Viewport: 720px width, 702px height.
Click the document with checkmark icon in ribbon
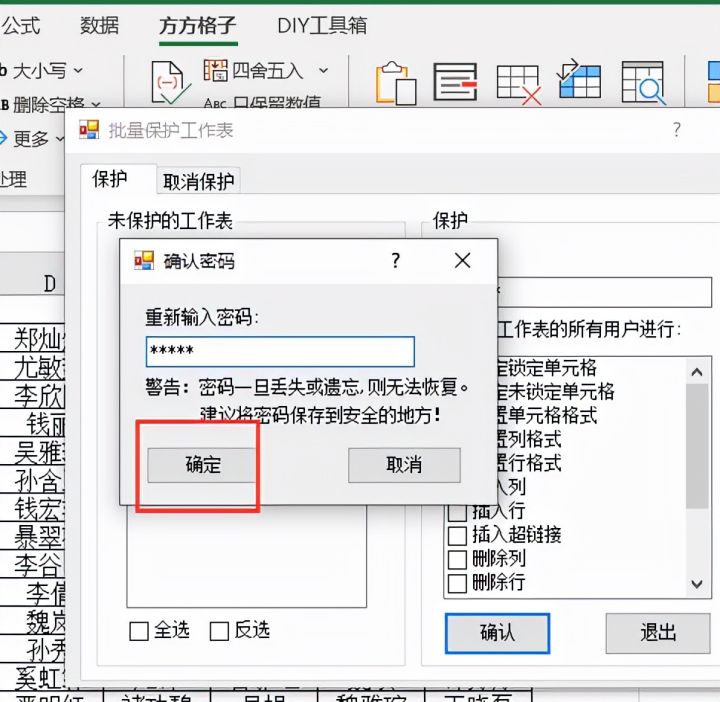point(169,83)
